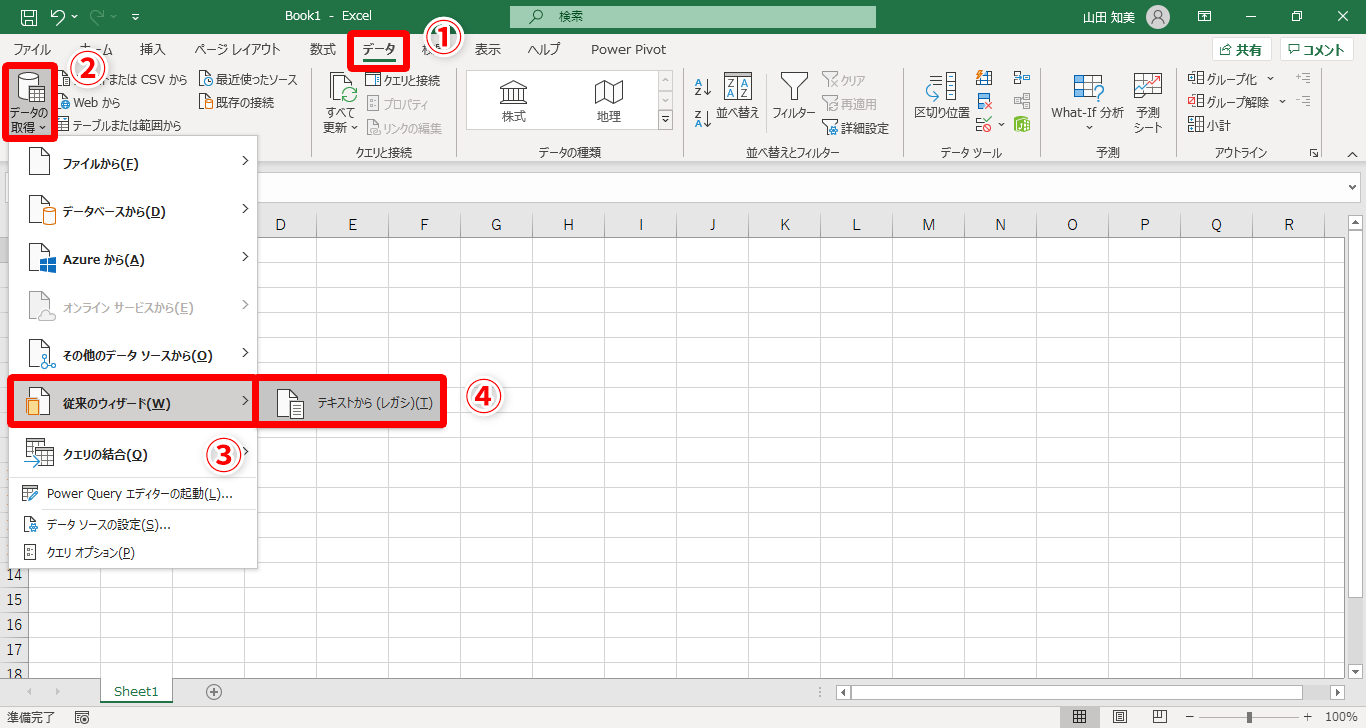Zoom out with the minus button
1366x728 pixels.
pyautogui.click(x=1190, y=717)
